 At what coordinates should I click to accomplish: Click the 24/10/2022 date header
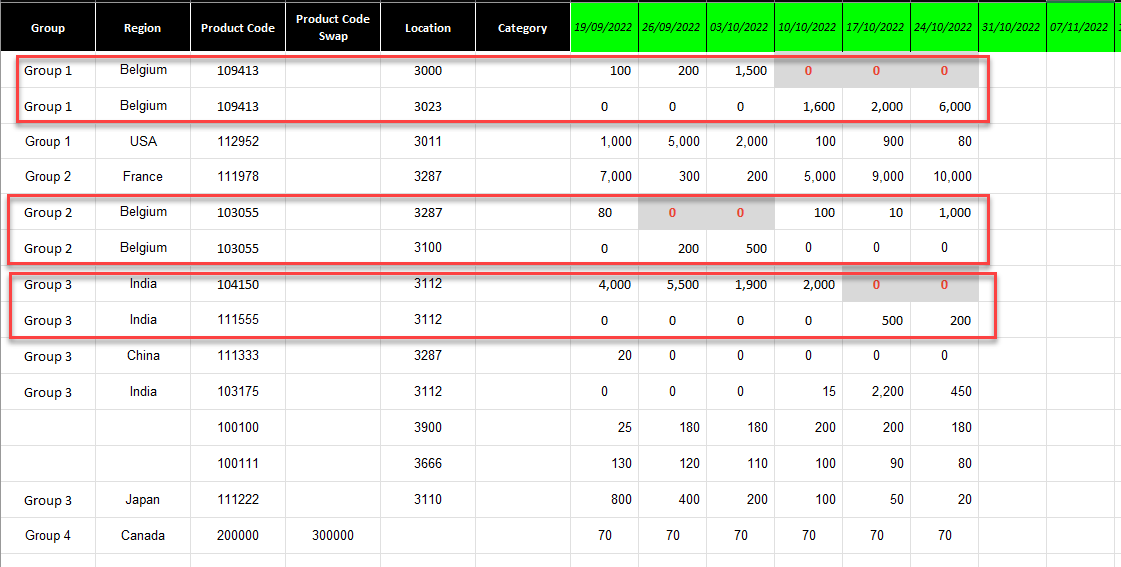coord(944,28)
